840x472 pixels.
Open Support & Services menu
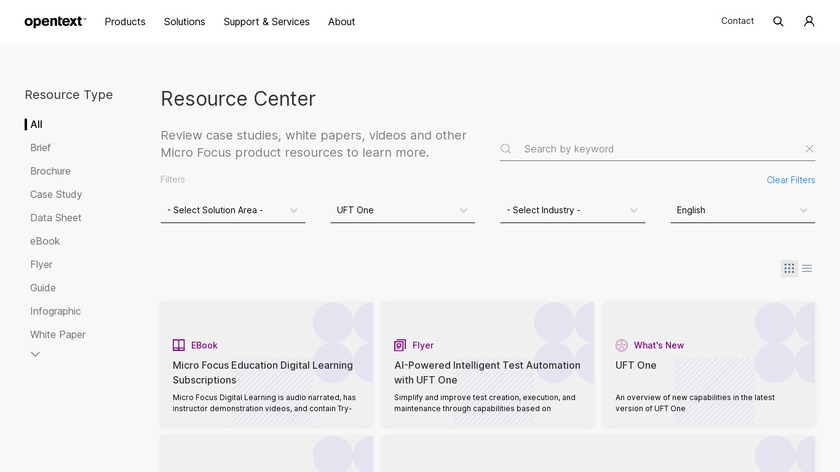266,21
